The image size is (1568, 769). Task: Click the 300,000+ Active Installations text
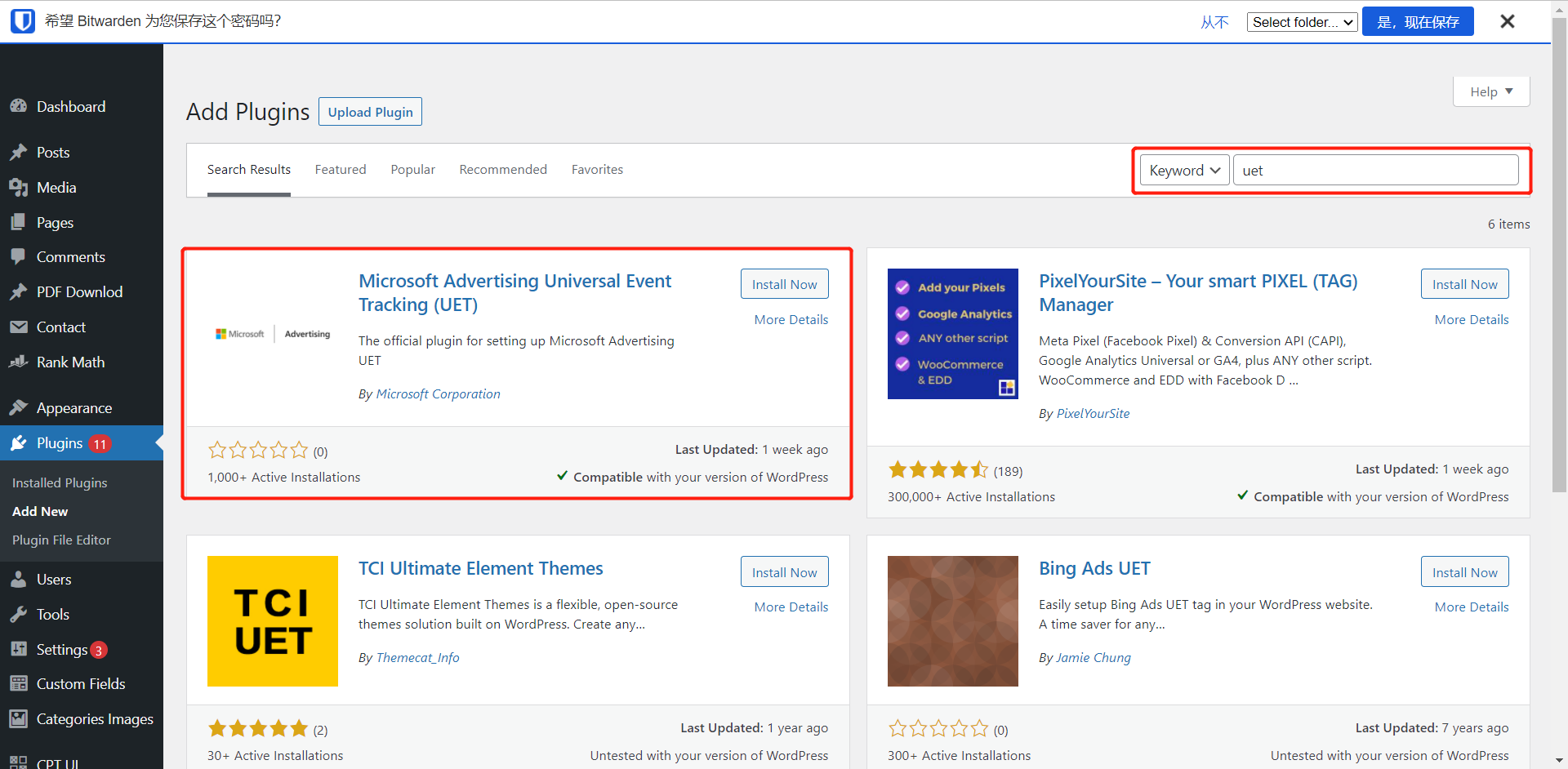click(x=971, y=496)
